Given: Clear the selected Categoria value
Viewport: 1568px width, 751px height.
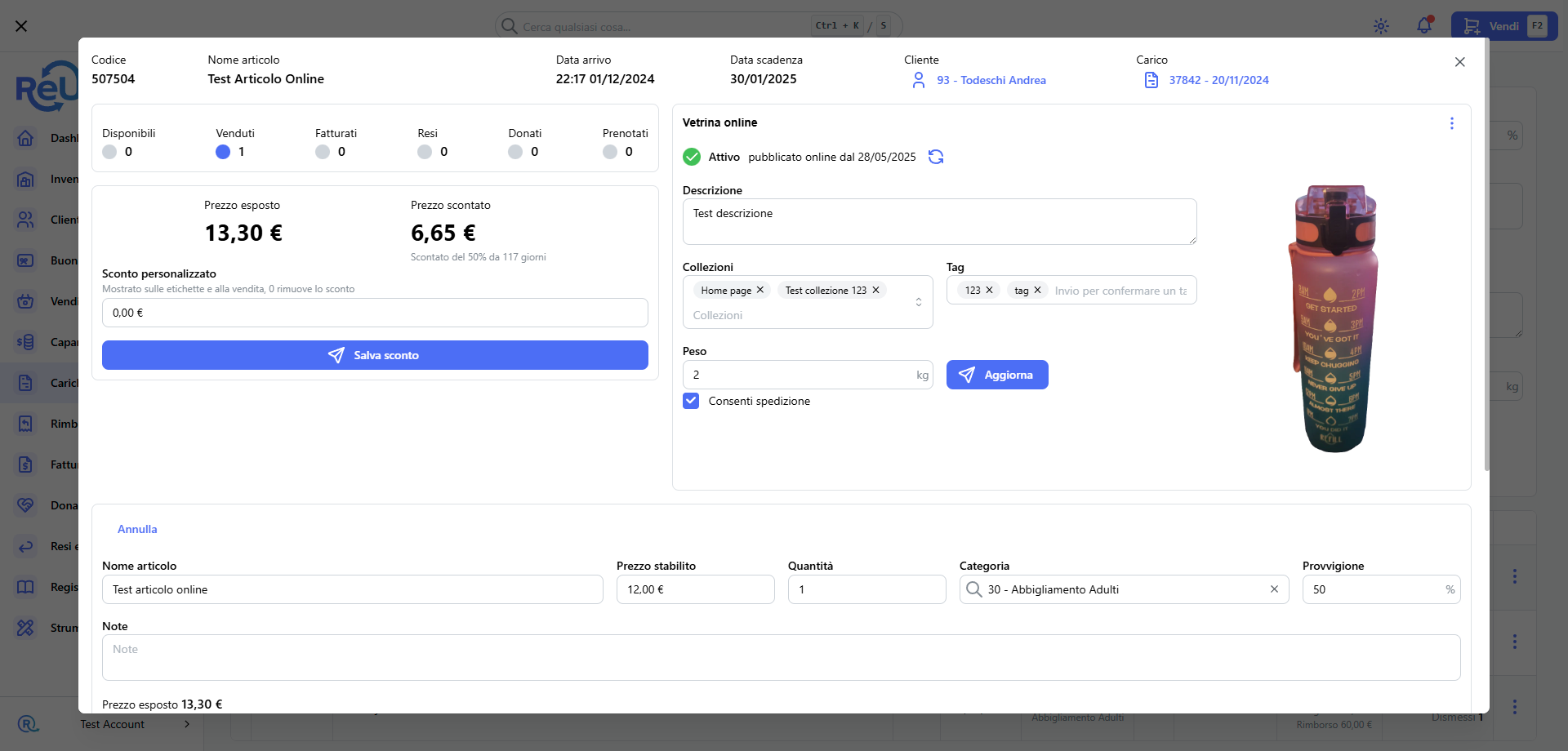Looking at the screenshot, I should [1274, 589].
